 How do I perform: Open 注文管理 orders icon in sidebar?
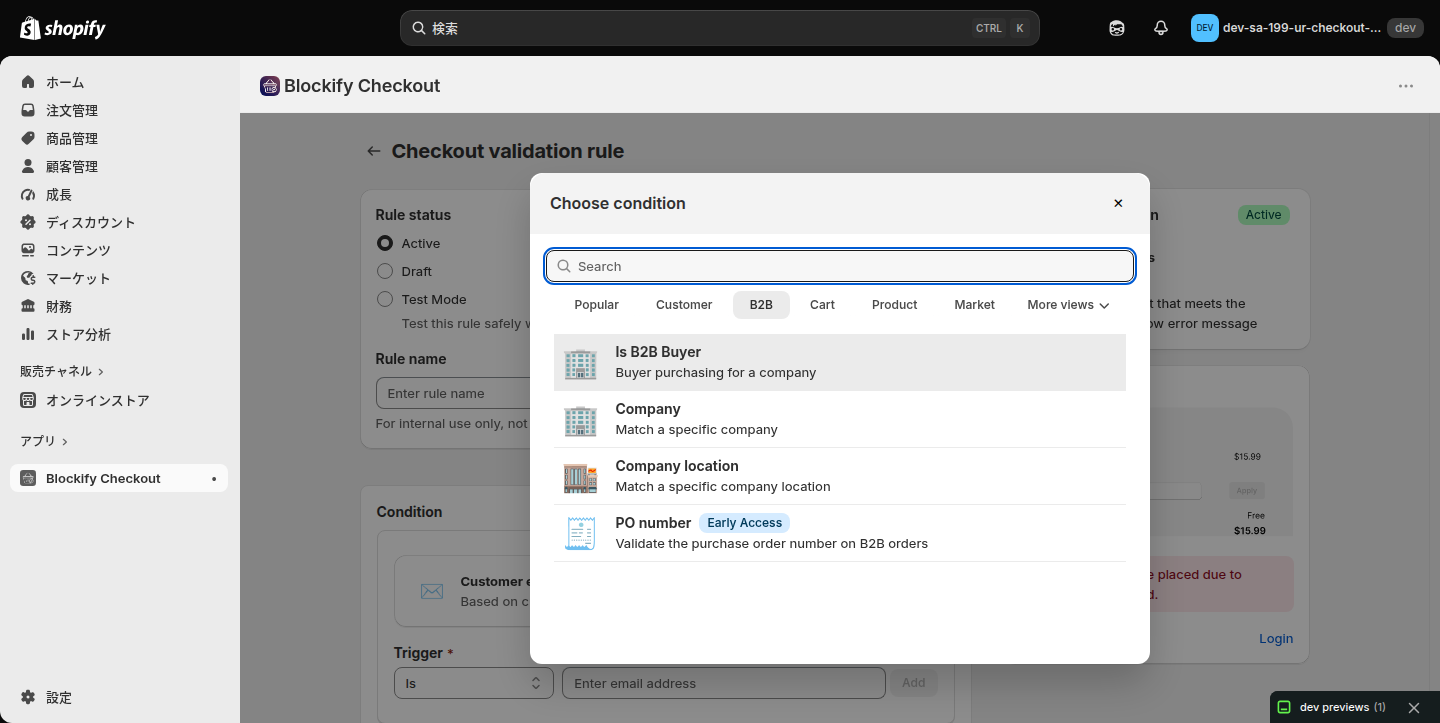(28, 110)
